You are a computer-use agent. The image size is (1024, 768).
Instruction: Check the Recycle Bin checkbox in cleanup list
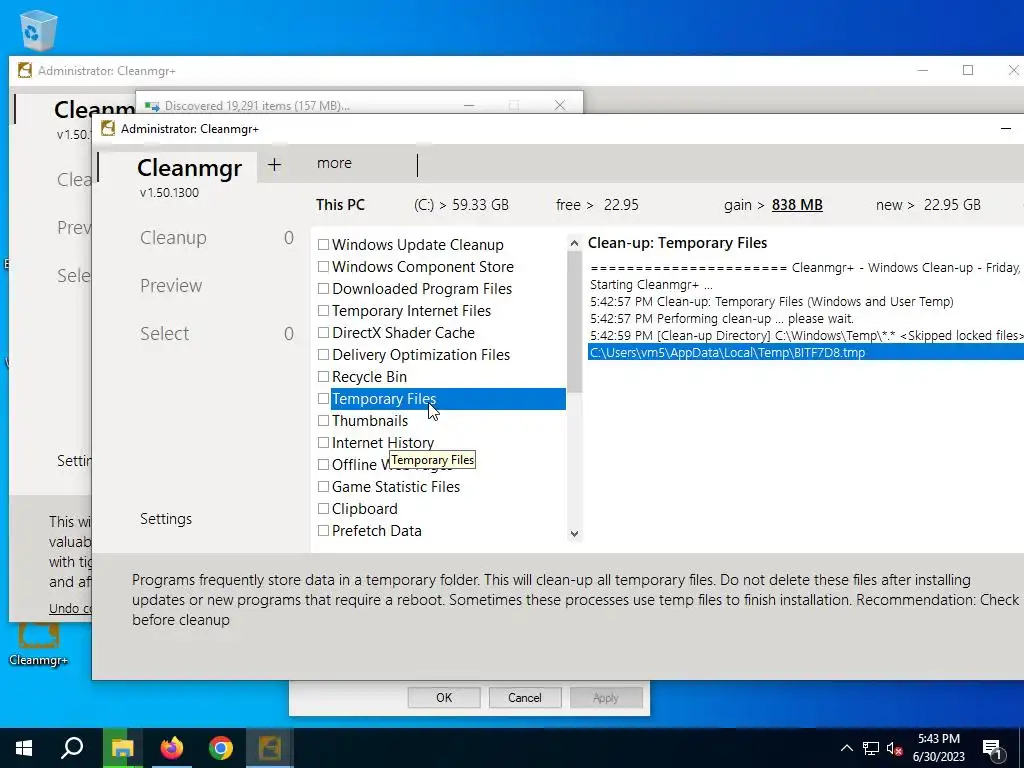coord(323,377)
